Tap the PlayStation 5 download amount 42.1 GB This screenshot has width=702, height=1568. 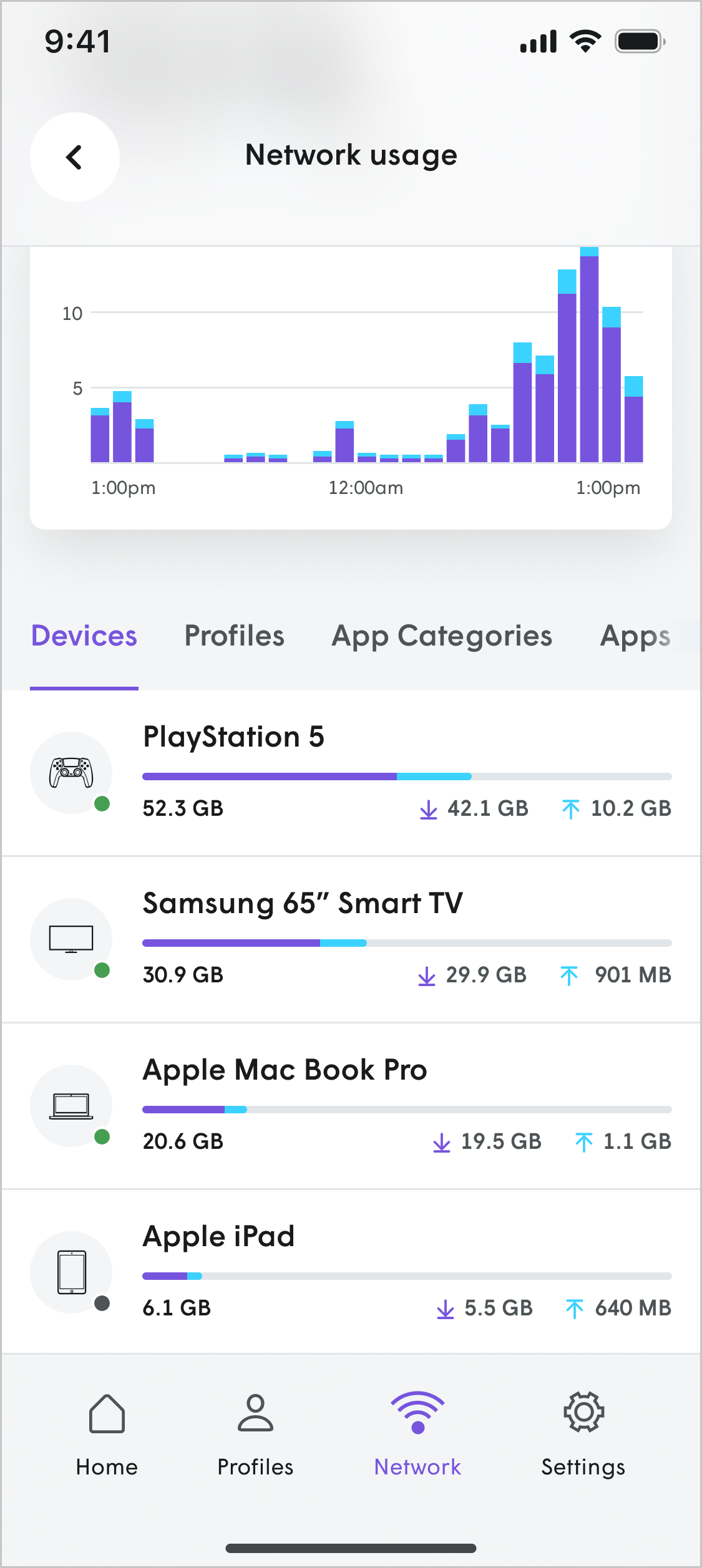coord(487,808)
